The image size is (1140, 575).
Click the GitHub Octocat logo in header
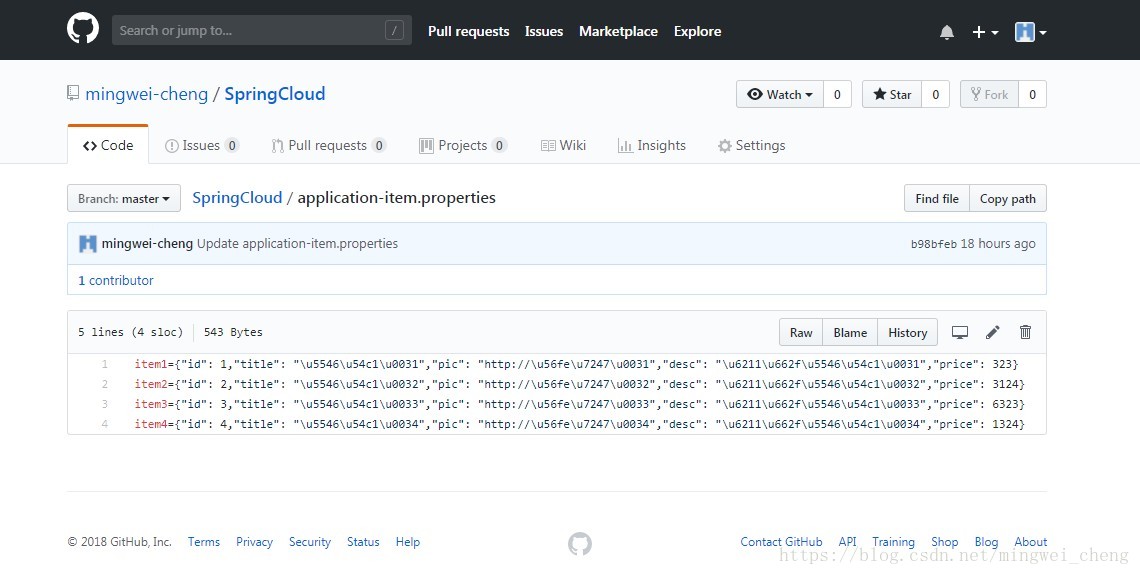83,30
